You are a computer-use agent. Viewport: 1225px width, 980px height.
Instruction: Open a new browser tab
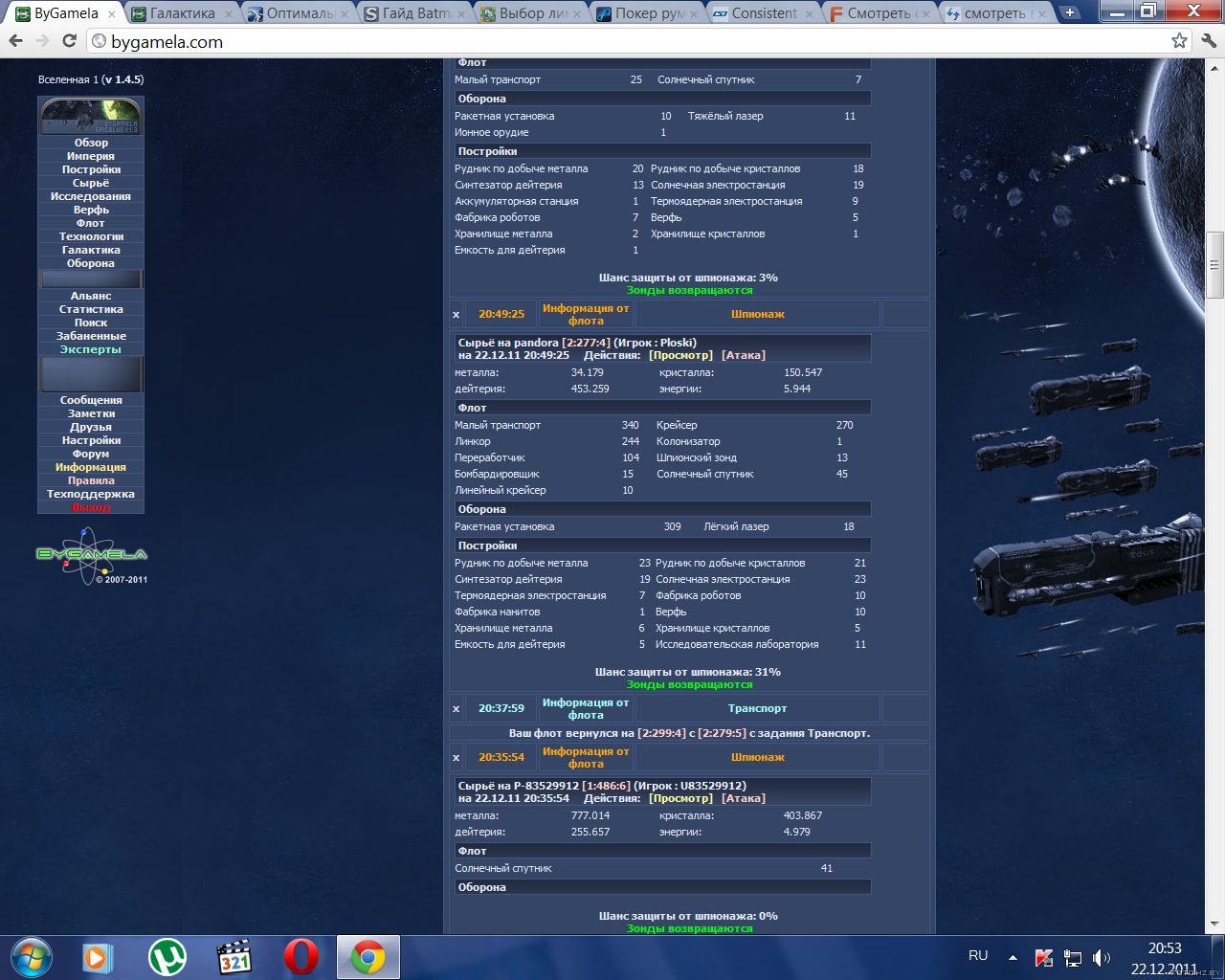click(x=1069, y=13)
